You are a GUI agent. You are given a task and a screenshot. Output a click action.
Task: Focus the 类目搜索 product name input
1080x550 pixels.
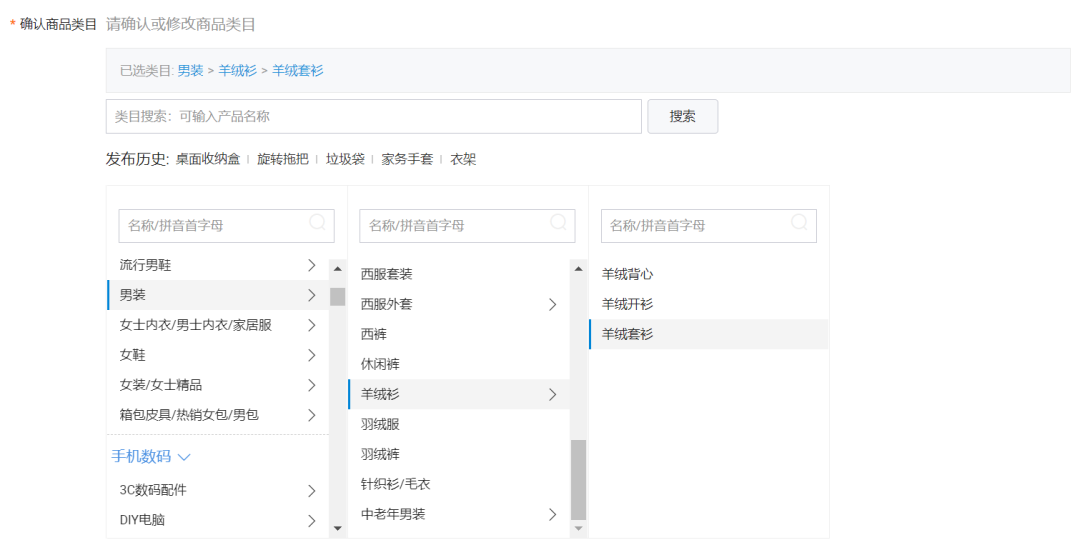tap(373, 116)
